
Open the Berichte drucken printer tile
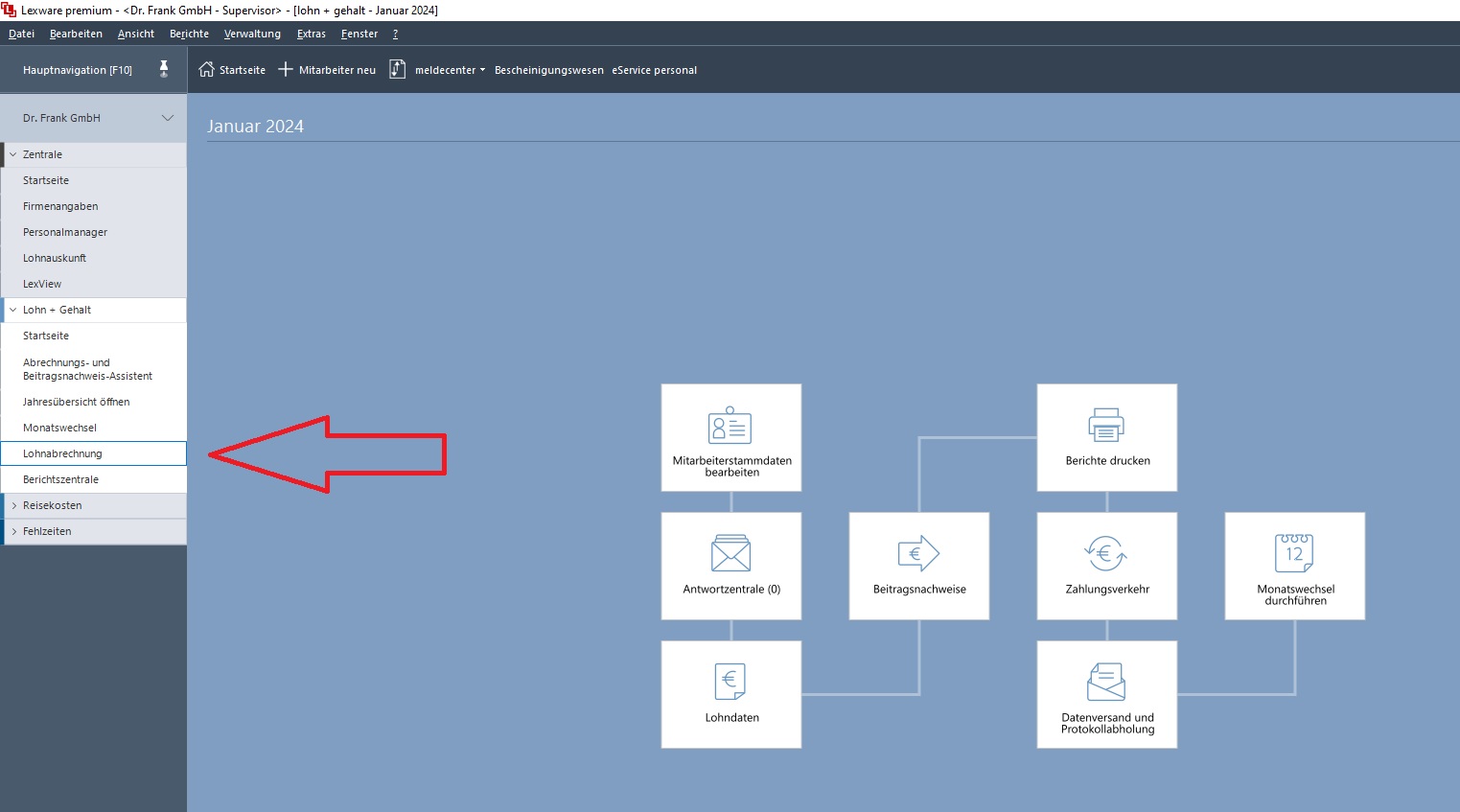point(1107,438)
